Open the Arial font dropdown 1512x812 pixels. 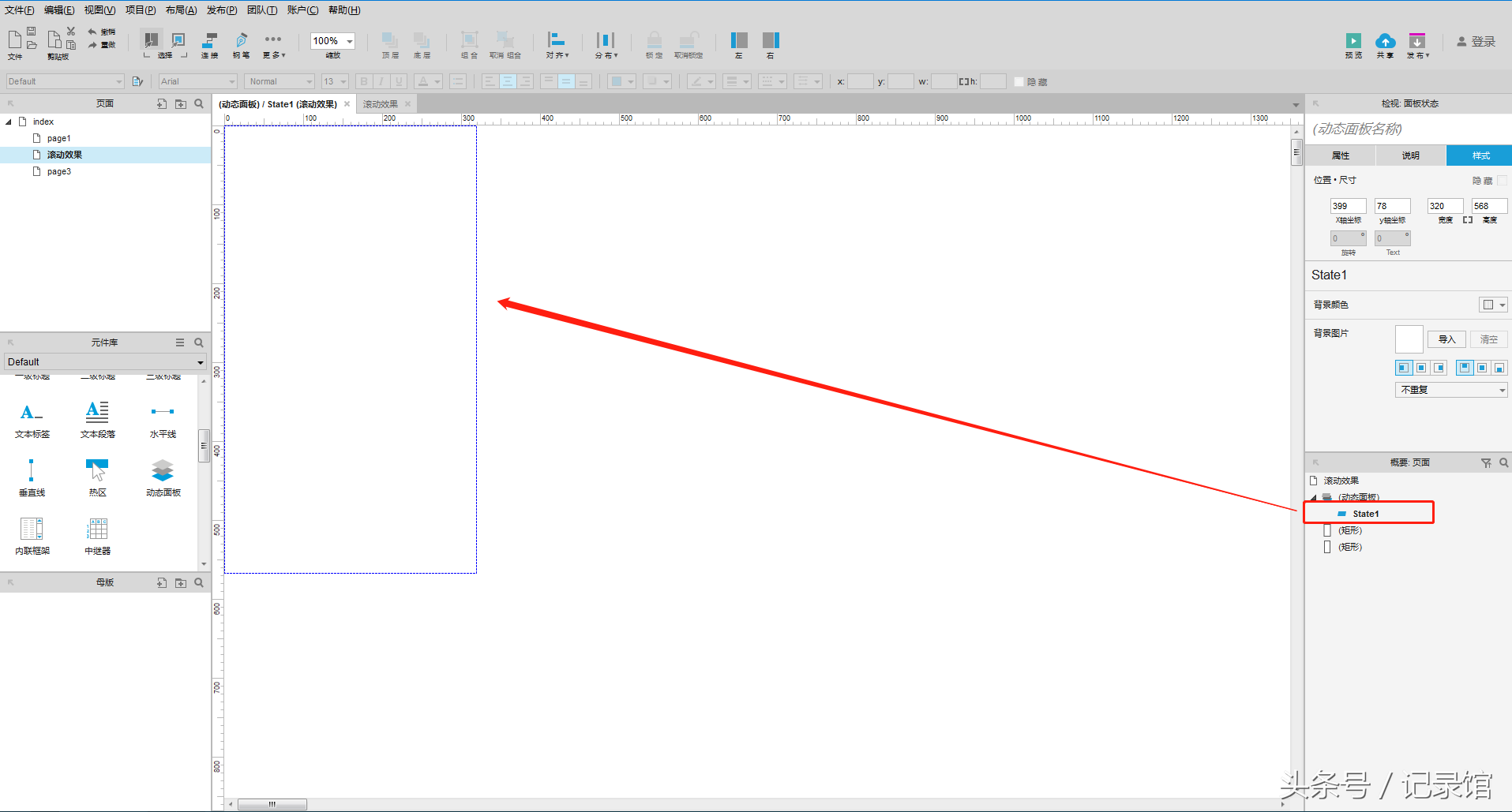click(197, 81)
